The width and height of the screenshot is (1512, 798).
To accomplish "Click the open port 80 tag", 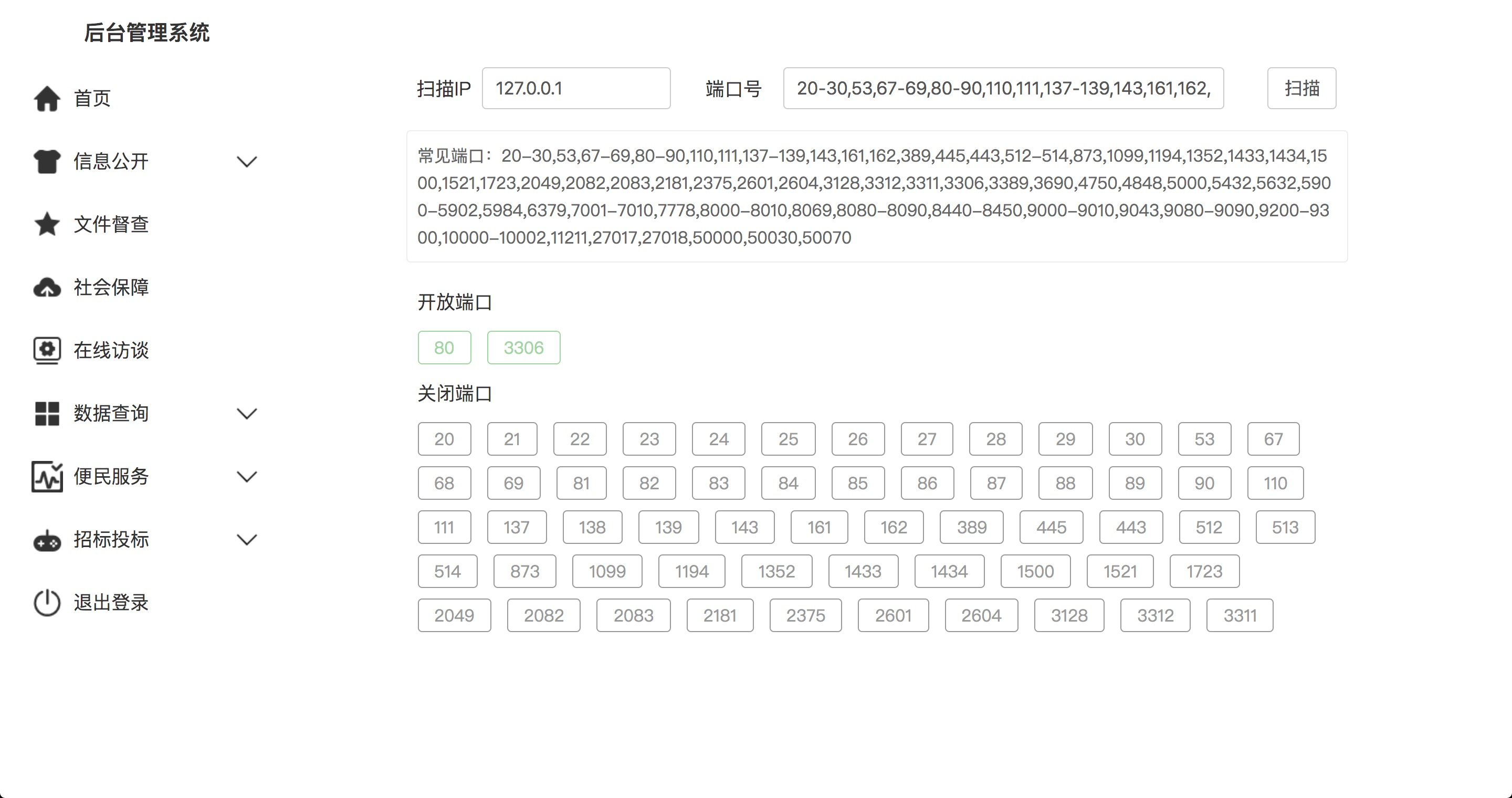I will [x=444, y=348].
